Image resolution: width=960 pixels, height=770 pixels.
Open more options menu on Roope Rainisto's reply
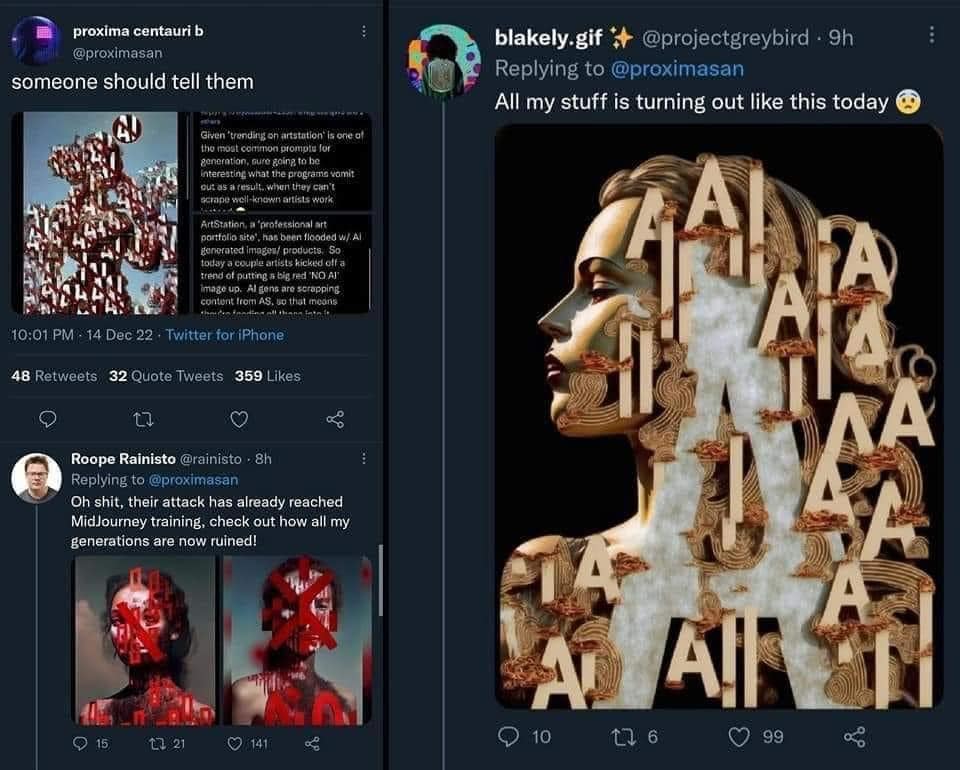click(363, 459)
